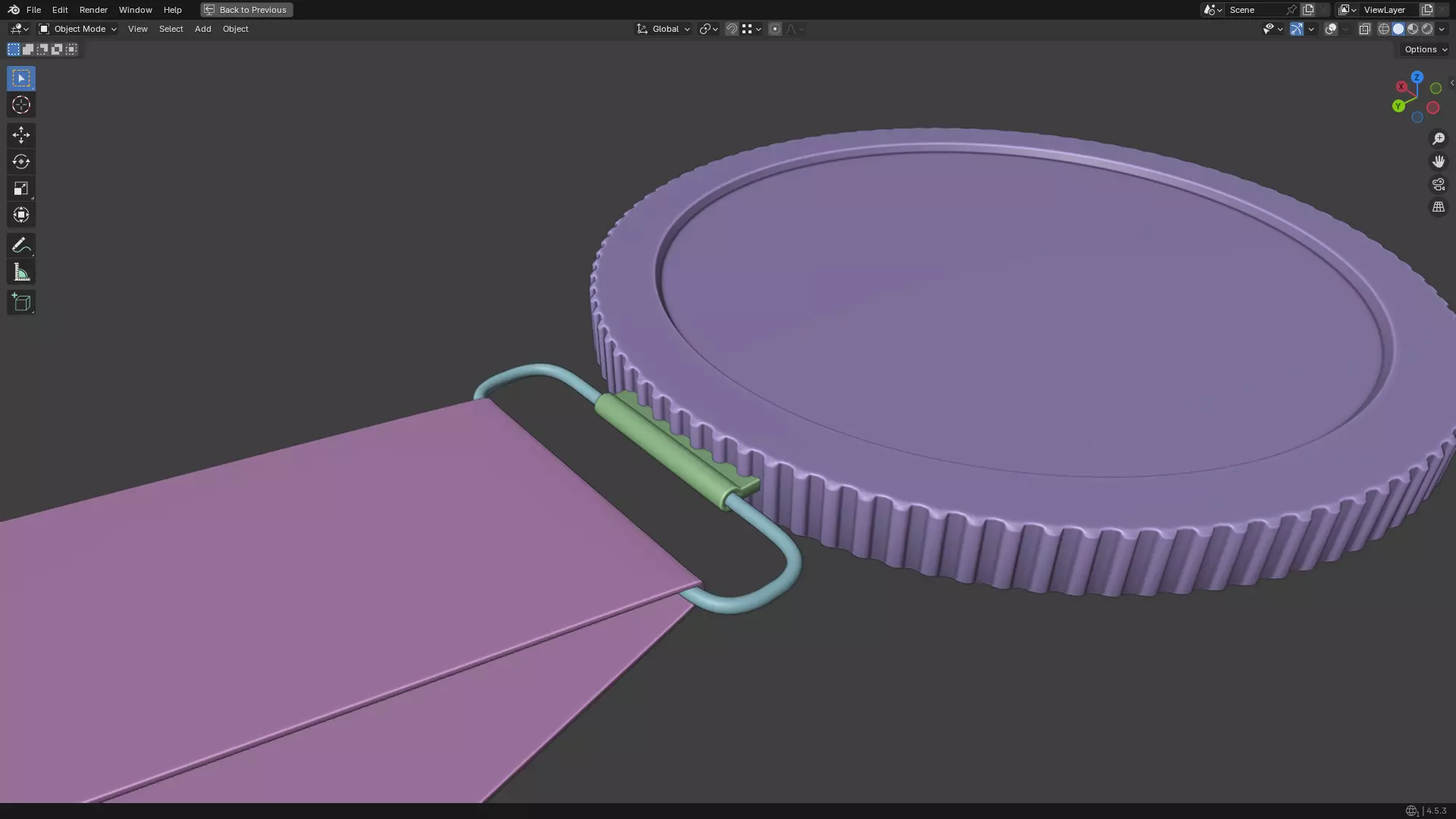Open the Add menu

(202, 29)
